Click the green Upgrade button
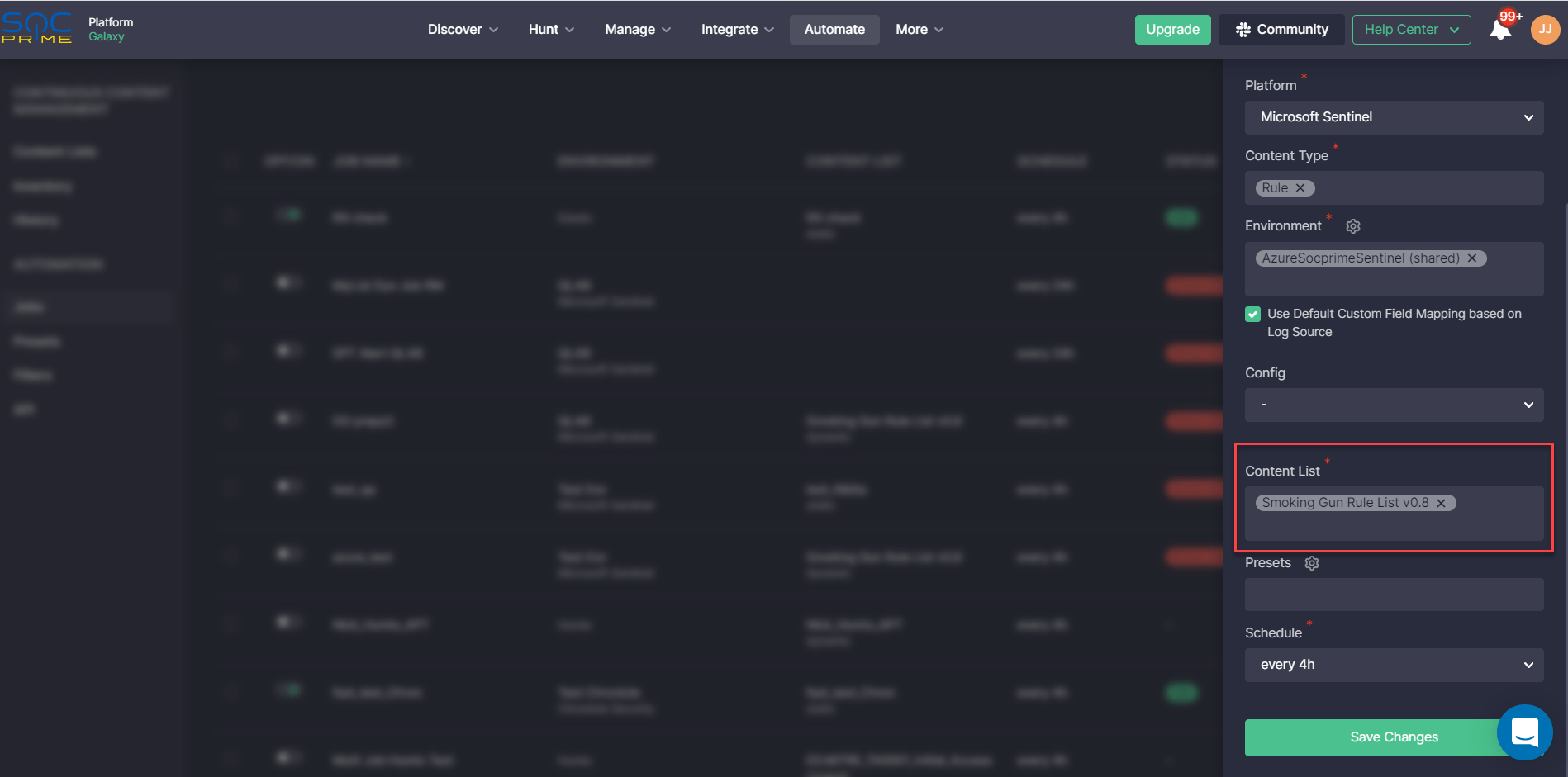1568x777 pixels. tap(1172, 30)
